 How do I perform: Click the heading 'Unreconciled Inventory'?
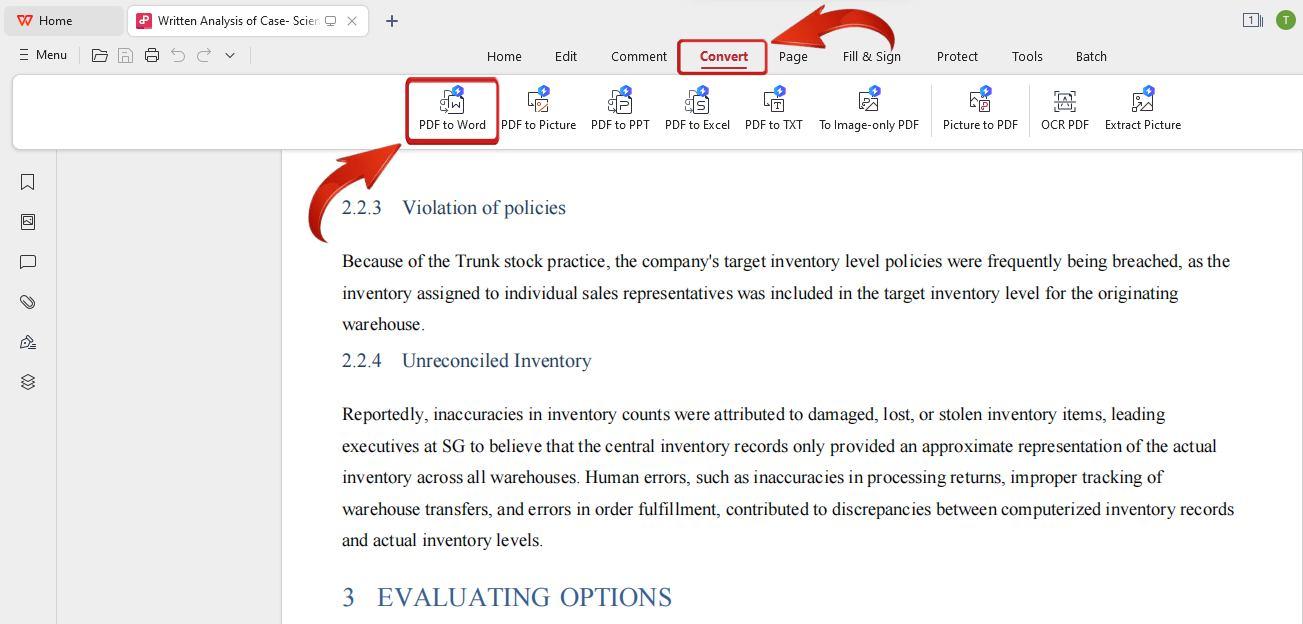(497, 360)
